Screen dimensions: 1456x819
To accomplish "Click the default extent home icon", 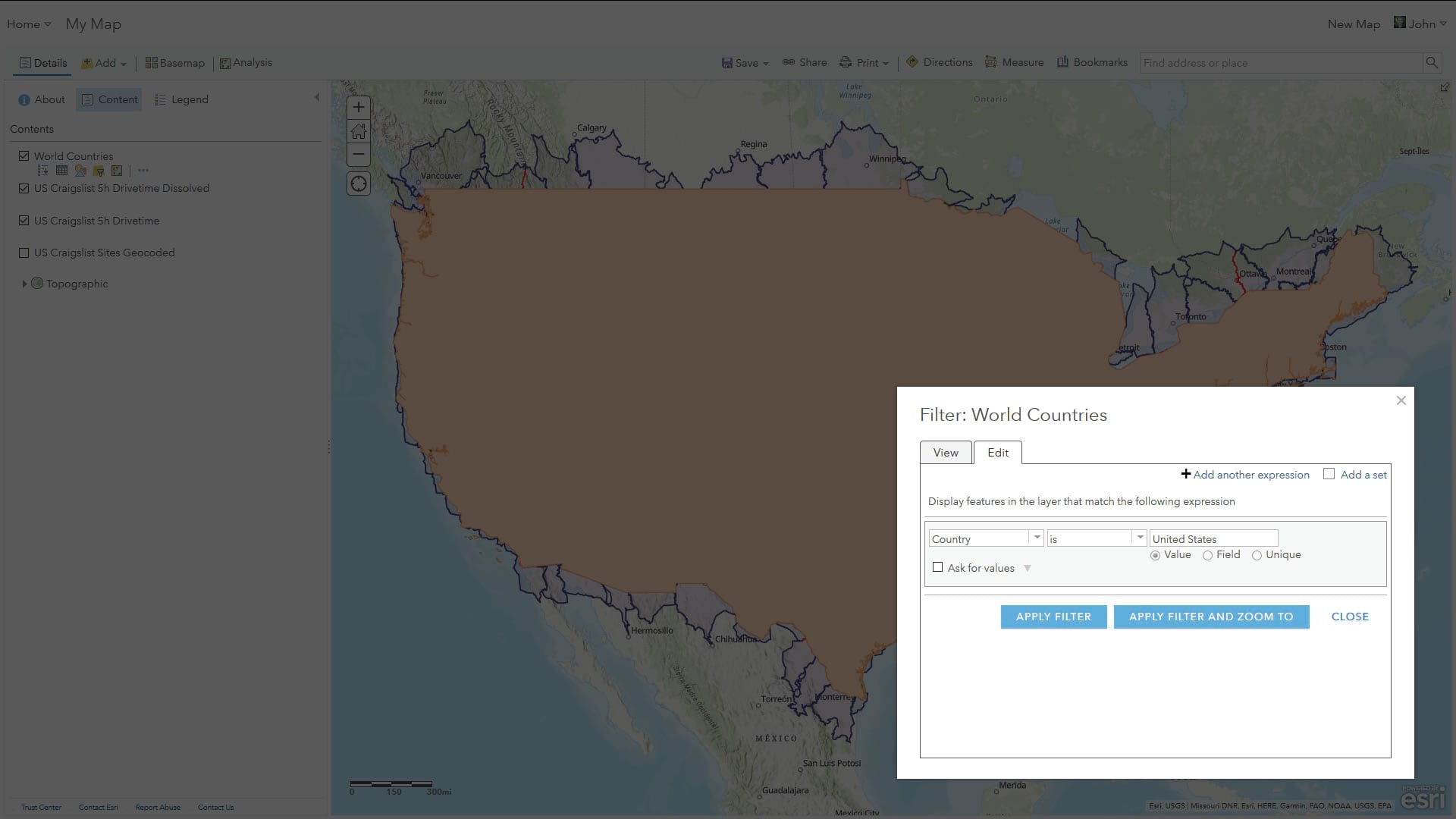I will click(x=359, y=131).
